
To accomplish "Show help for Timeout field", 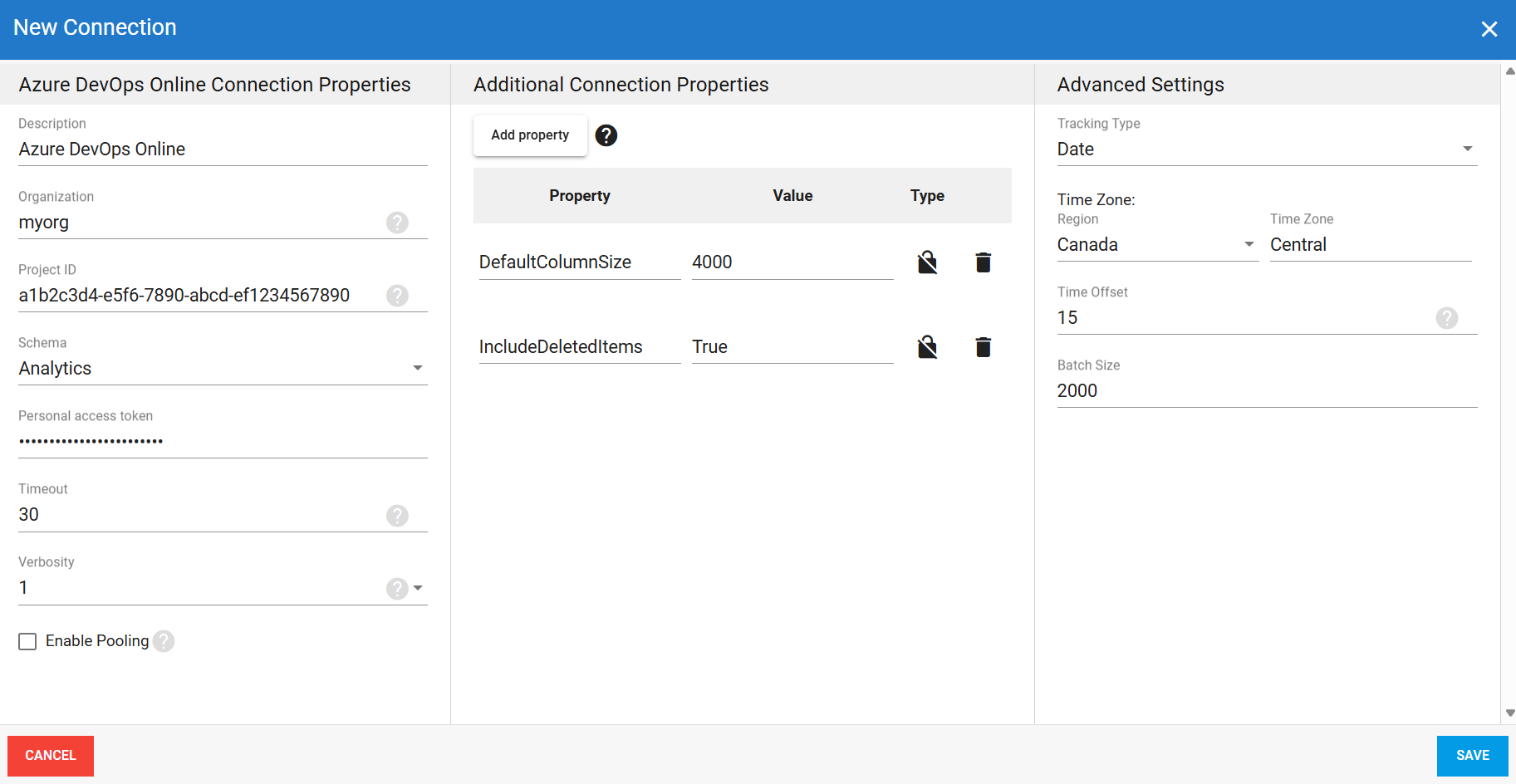I will coord(397,516).
